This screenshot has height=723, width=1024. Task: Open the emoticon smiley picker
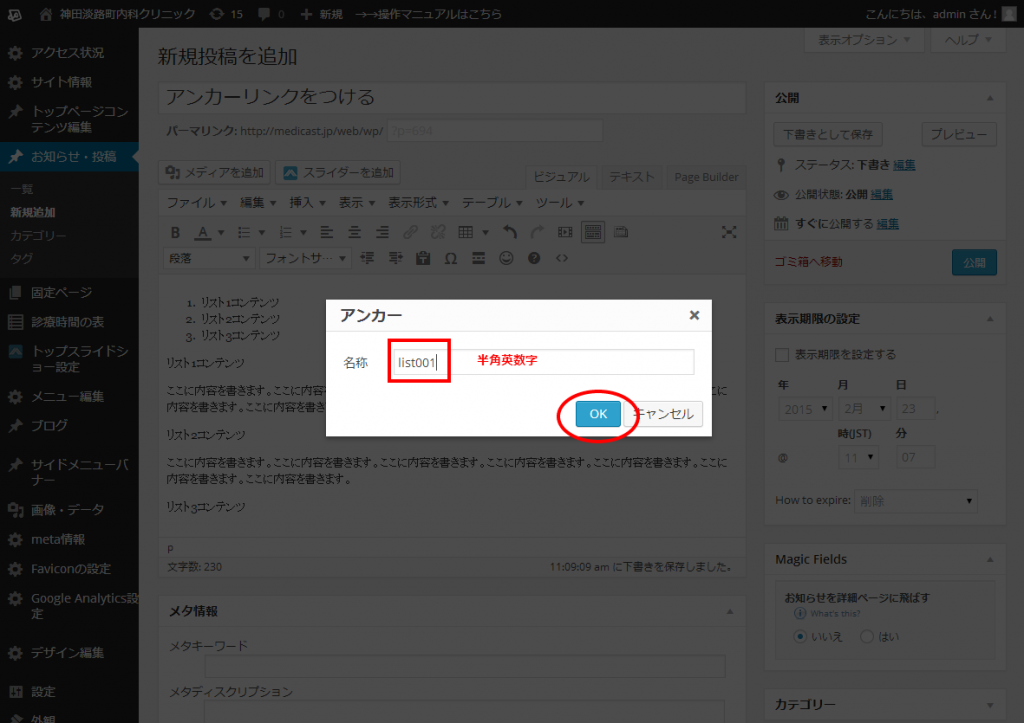[x=506, y=259]
